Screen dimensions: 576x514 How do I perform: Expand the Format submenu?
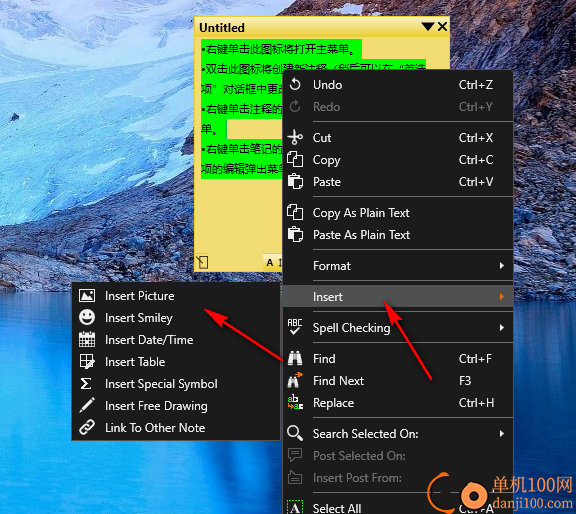(x=398, y=266)
